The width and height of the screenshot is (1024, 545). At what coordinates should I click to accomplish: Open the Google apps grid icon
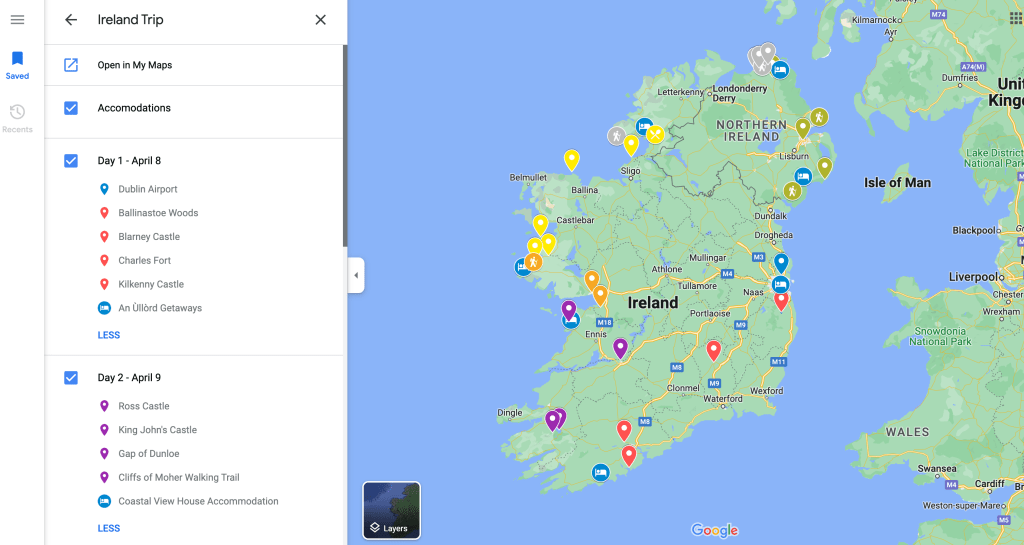click(x=1016, y=19)
